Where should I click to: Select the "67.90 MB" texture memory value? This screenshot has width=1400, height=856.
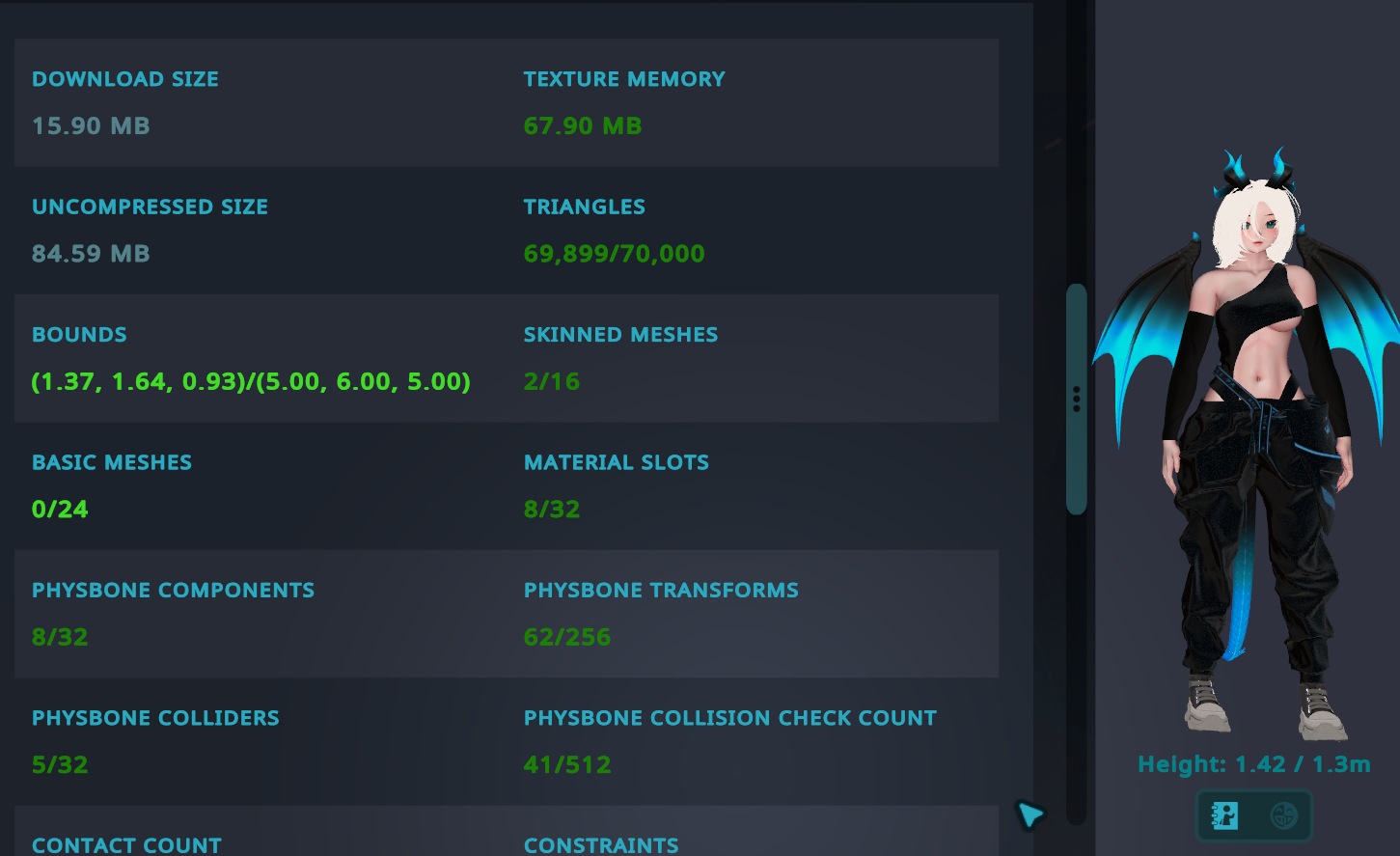click(583, 126)
